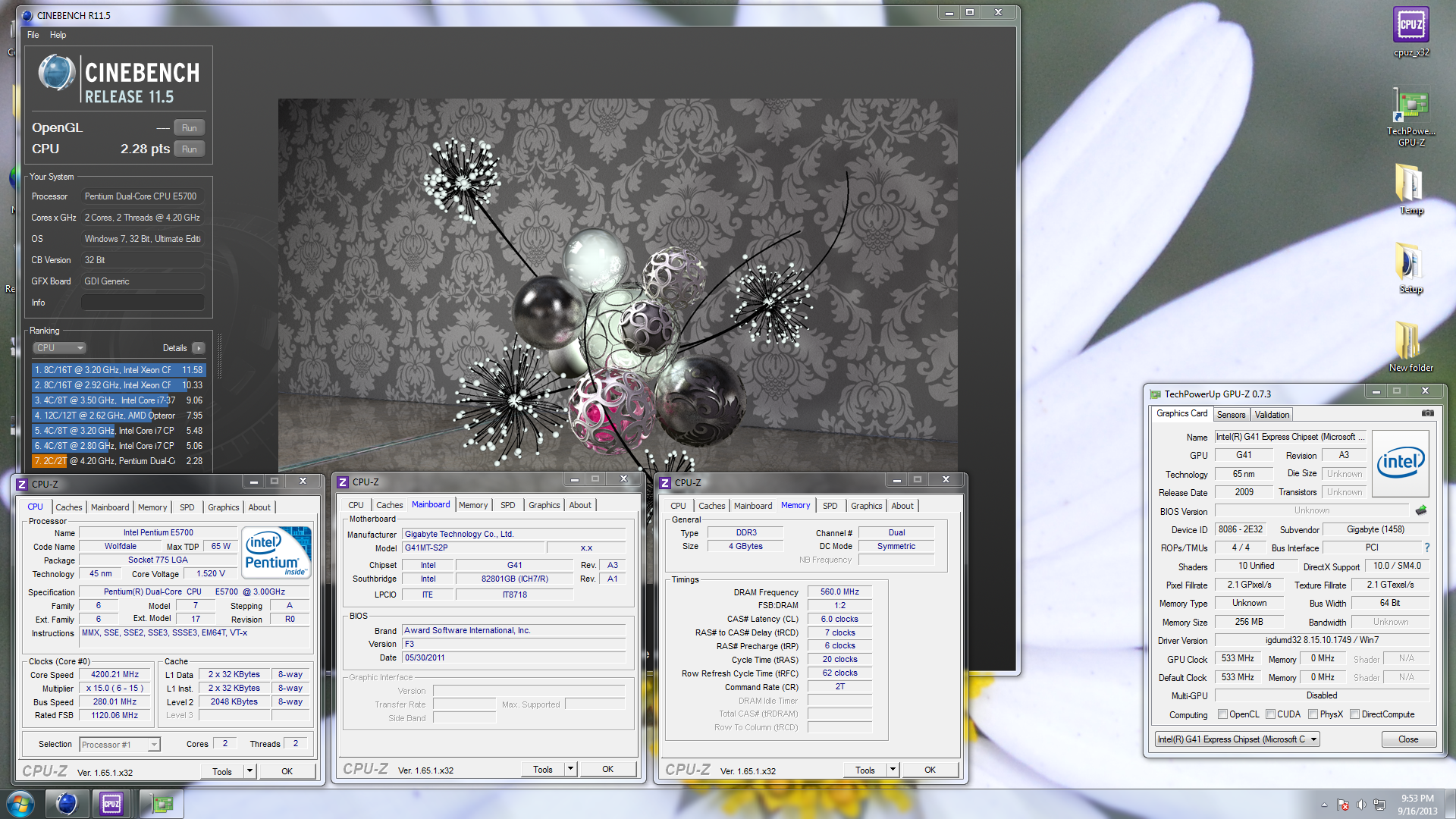
Task: Click the Core Speed value 4200.21 MHz
Action: pos(115,675)
